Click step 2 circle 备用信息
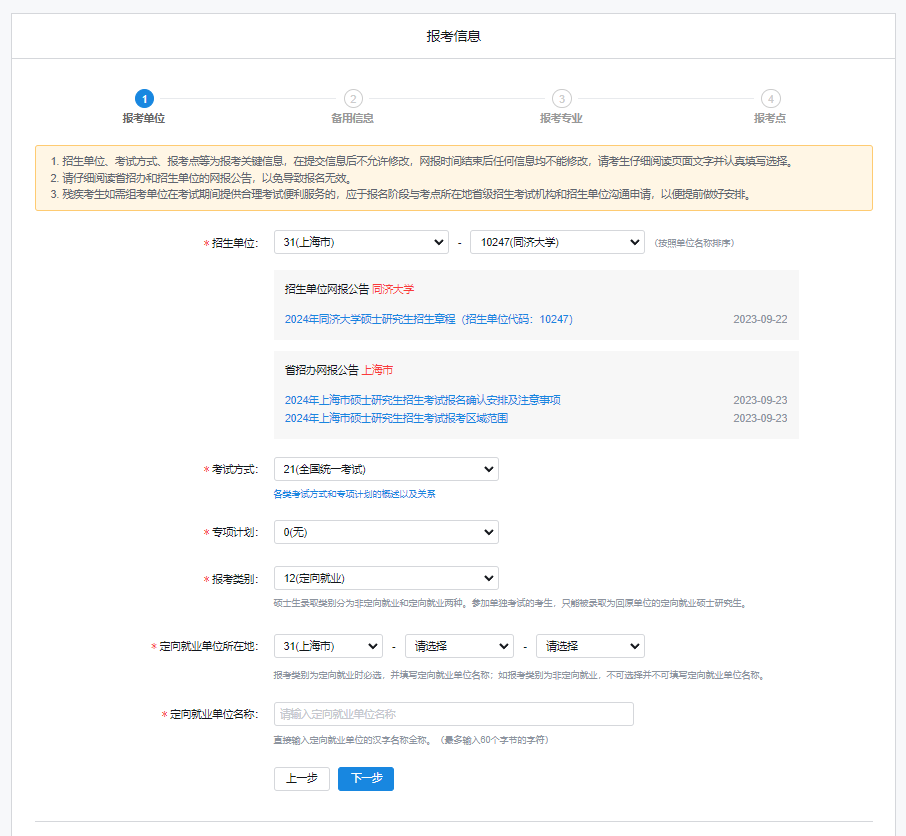Image resolution: width=906 pixels, height=836 pixels. click(x=352, y=98)
